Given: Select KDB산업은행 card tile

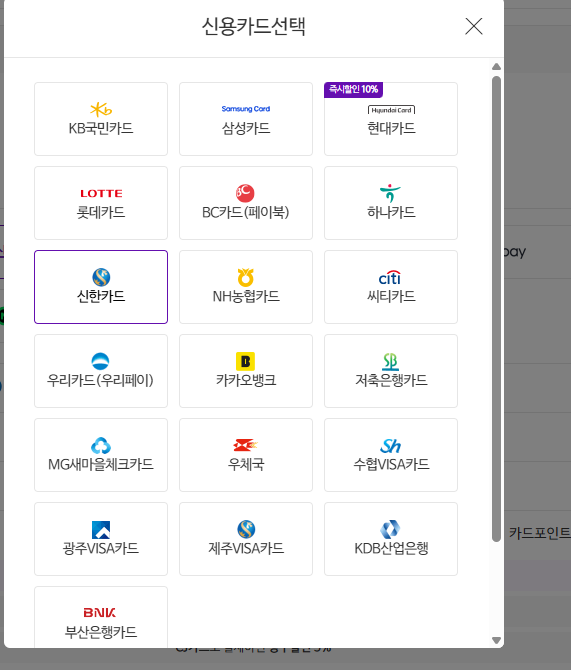Looking at the screenshot, I should point(391,539).
